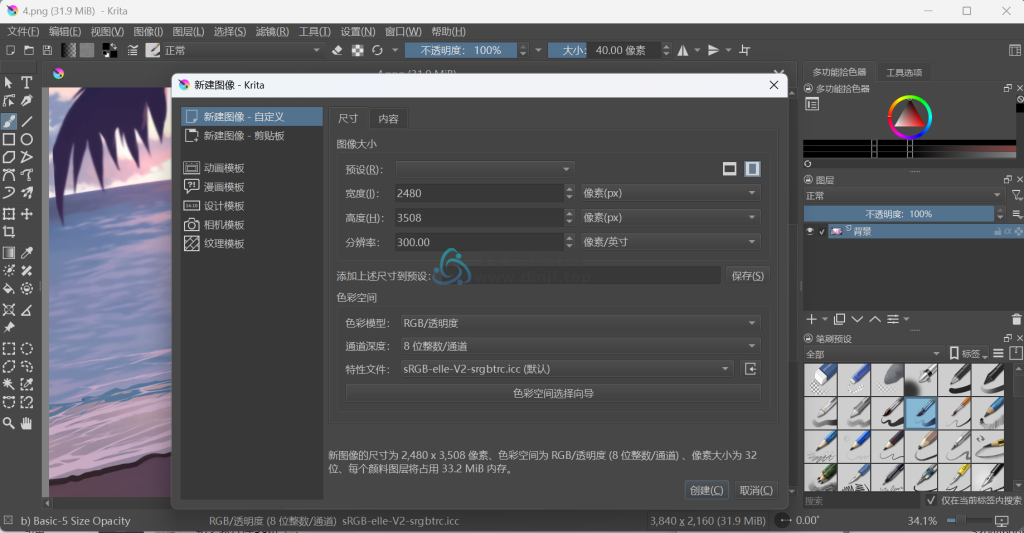Click the 分辨率 input field

pyautogui.click(x=479, y=242)
